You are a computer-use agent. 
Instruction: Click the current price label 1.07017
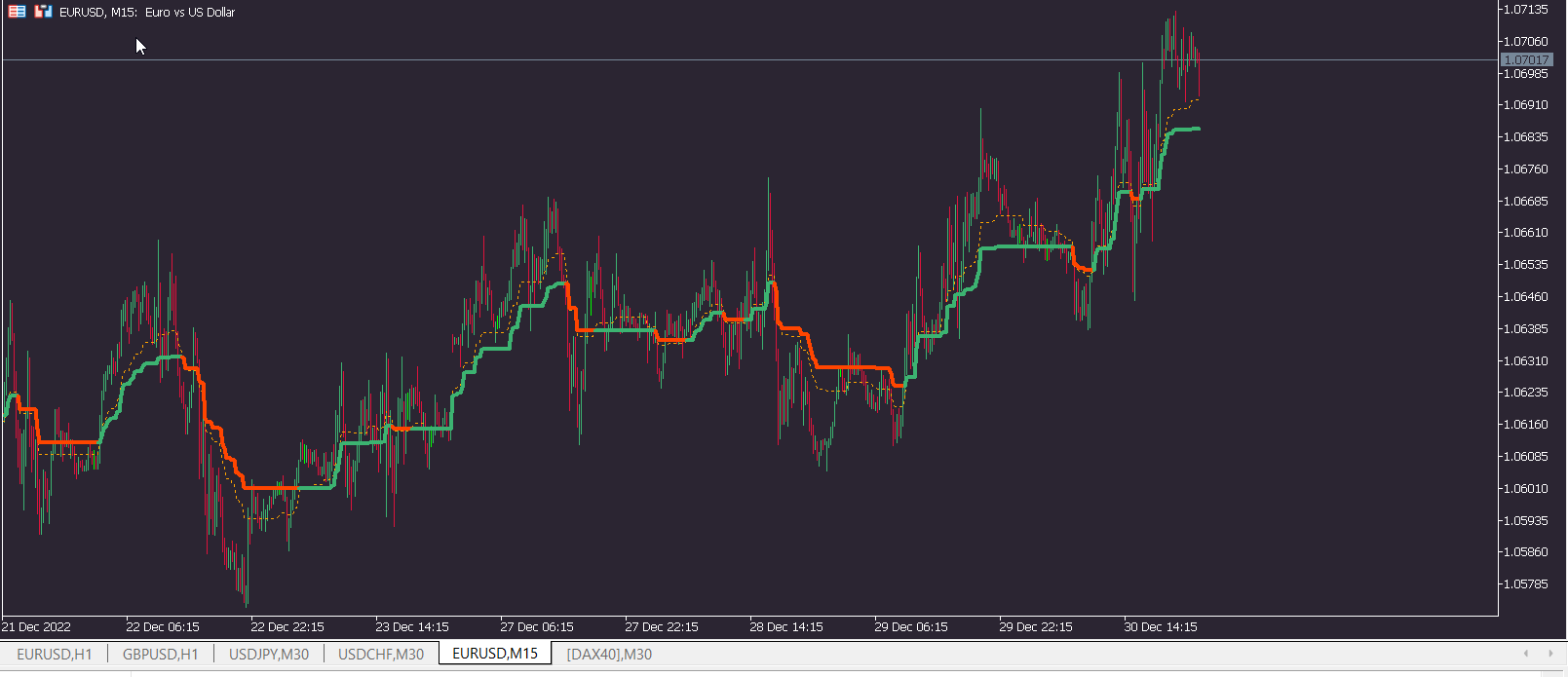[x=1526, y=60]
